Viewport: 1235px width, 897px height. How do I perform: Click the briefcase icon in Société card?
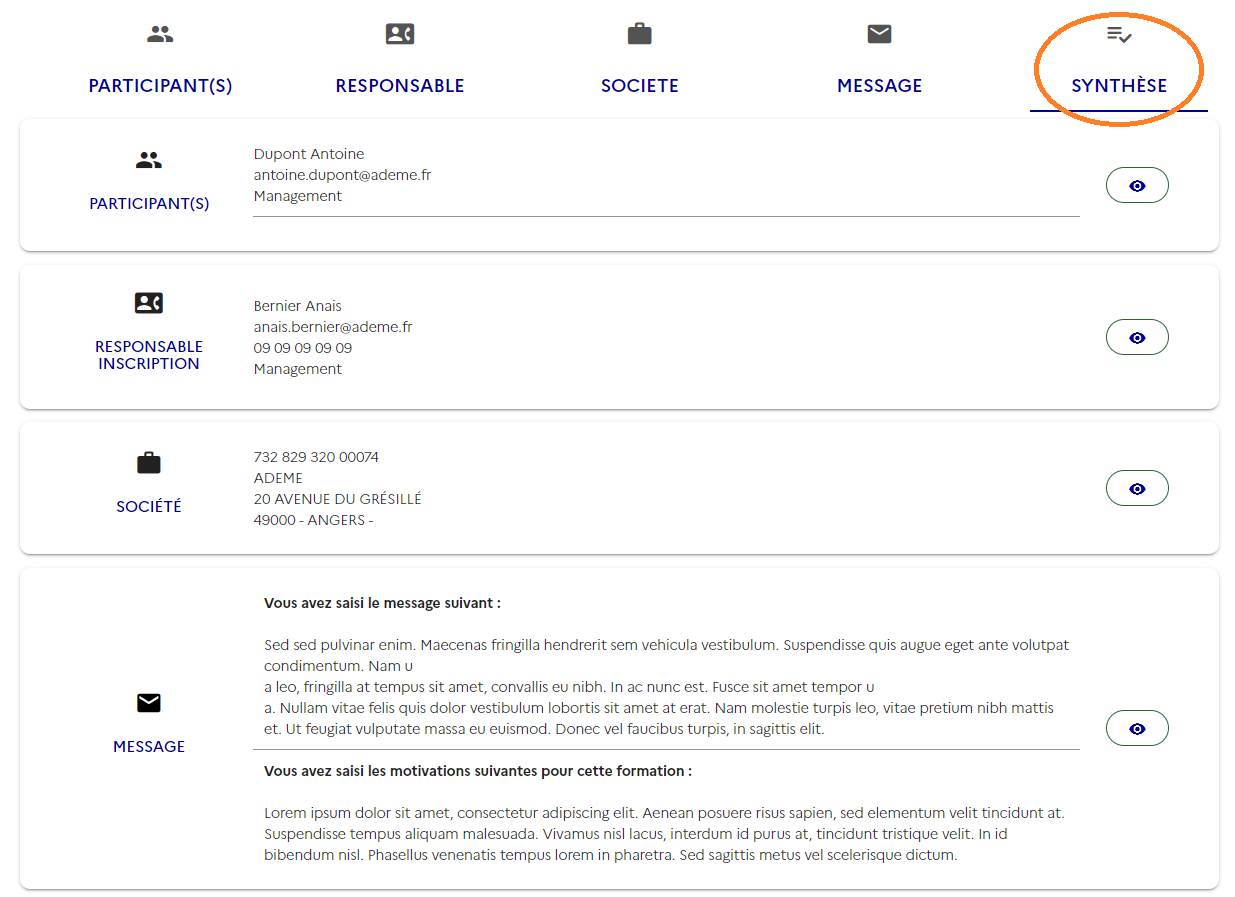tap(149, 463)
